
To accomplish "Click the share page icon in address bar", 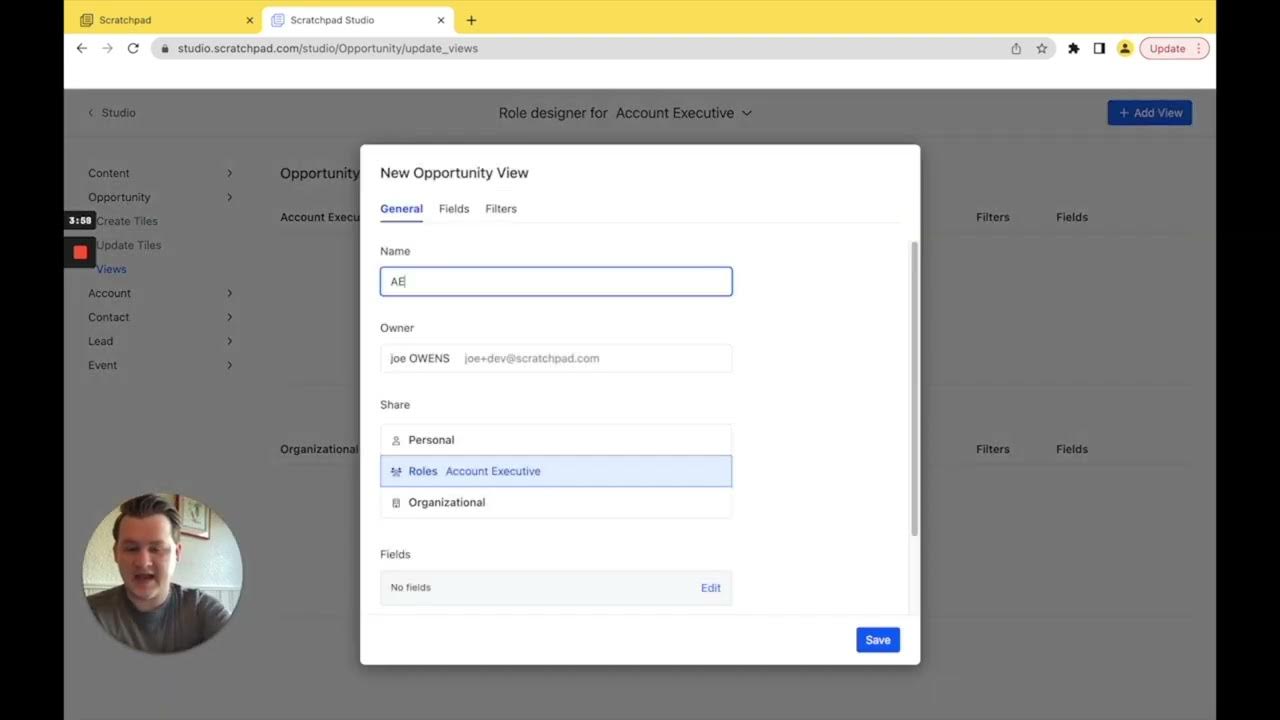I will pos(1016,48).
